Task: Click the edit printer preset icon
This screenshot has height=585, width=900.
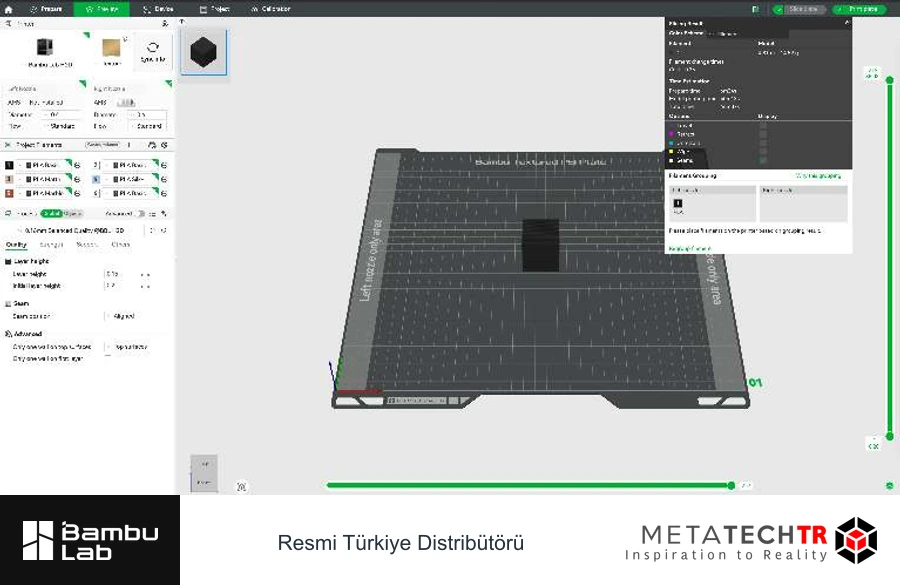Action: click(x=165, y=24)
